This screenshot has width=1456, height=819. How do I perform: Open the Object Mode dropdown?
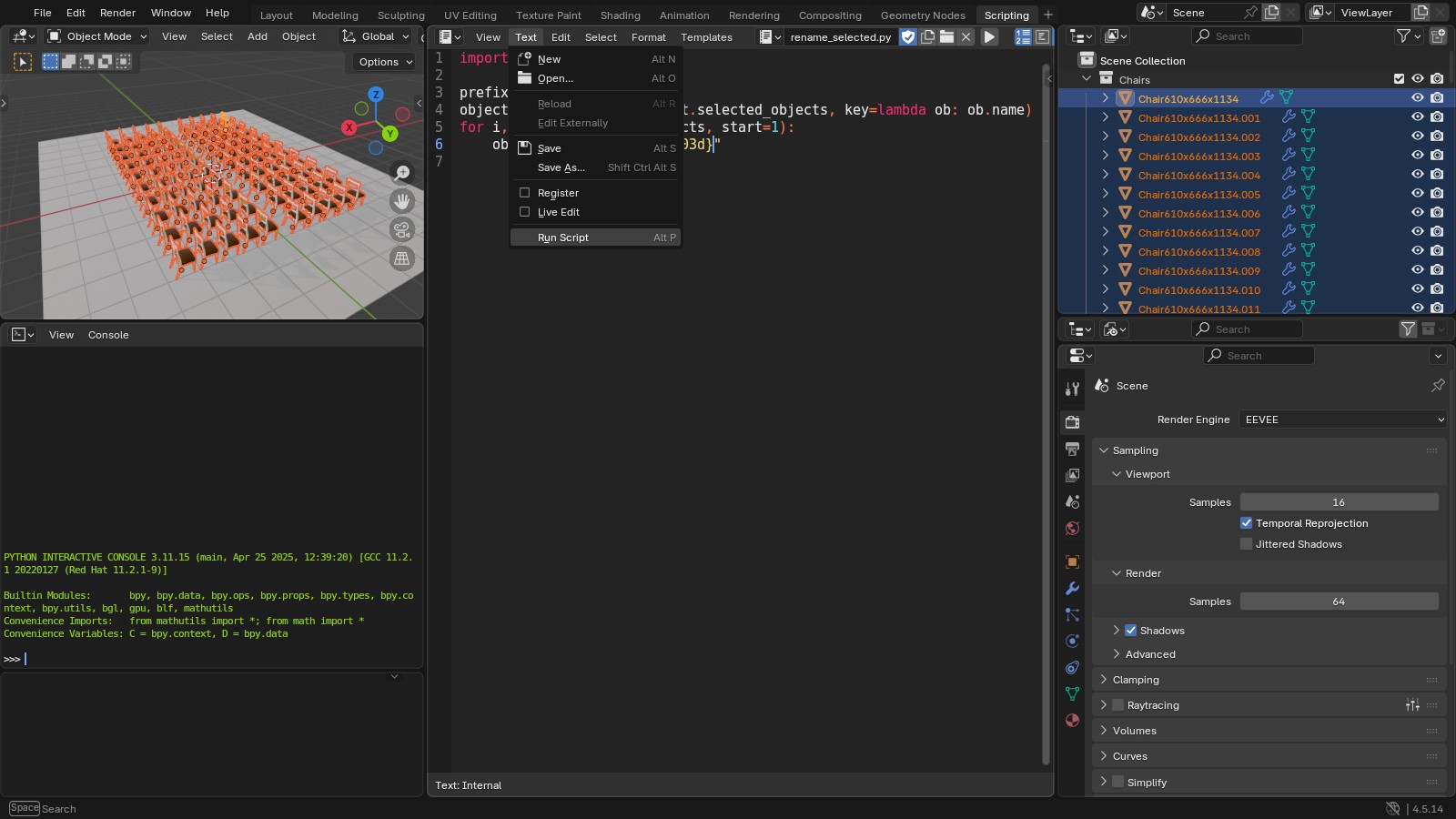[96, 36]
